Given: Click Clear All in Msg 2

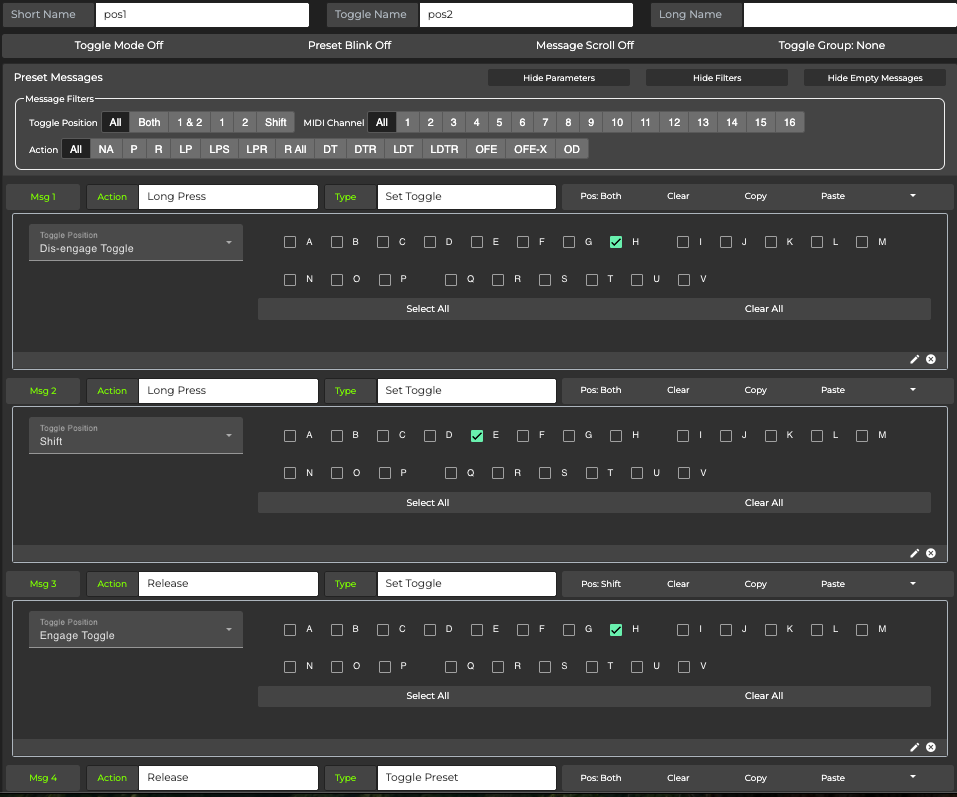Looking at the screenshot, I should pos(764,503).
